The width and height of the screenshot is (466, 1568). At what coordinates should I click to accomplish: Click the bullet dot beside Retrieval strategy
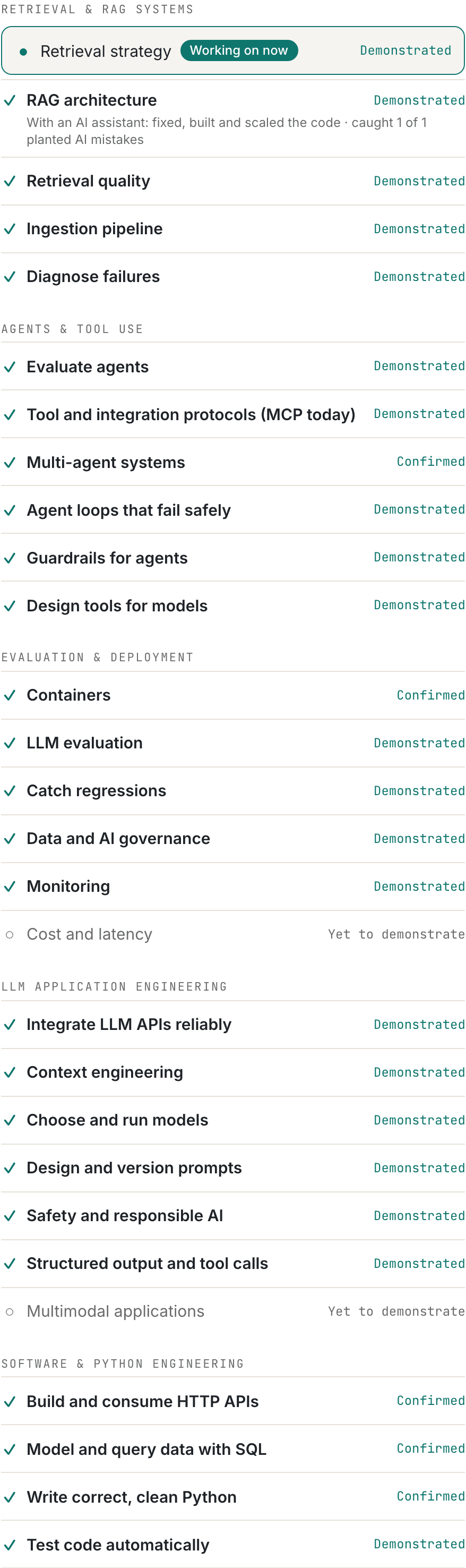point(23,52)
